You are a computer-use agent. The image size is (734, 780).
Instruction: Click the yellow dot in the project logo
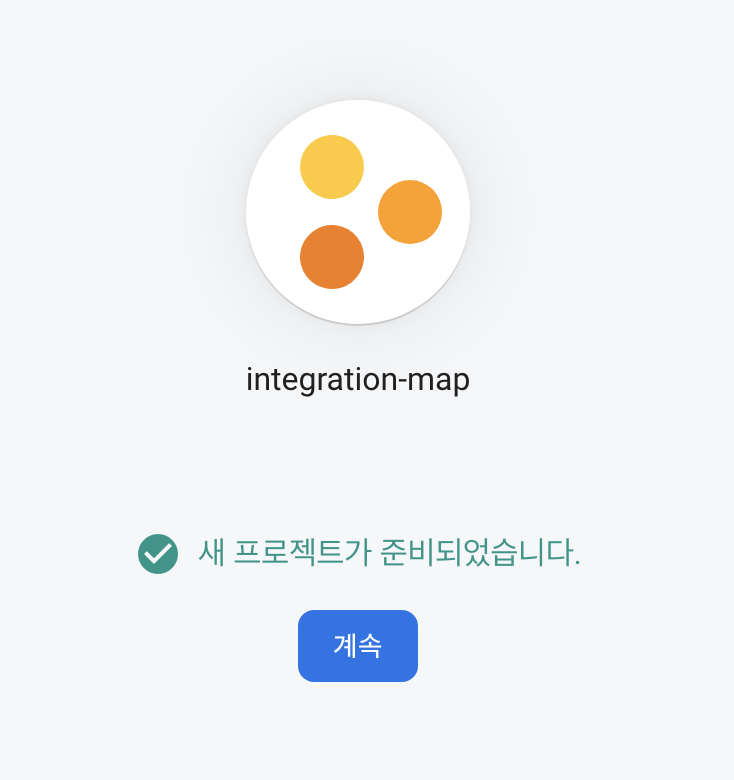(332, 167)
